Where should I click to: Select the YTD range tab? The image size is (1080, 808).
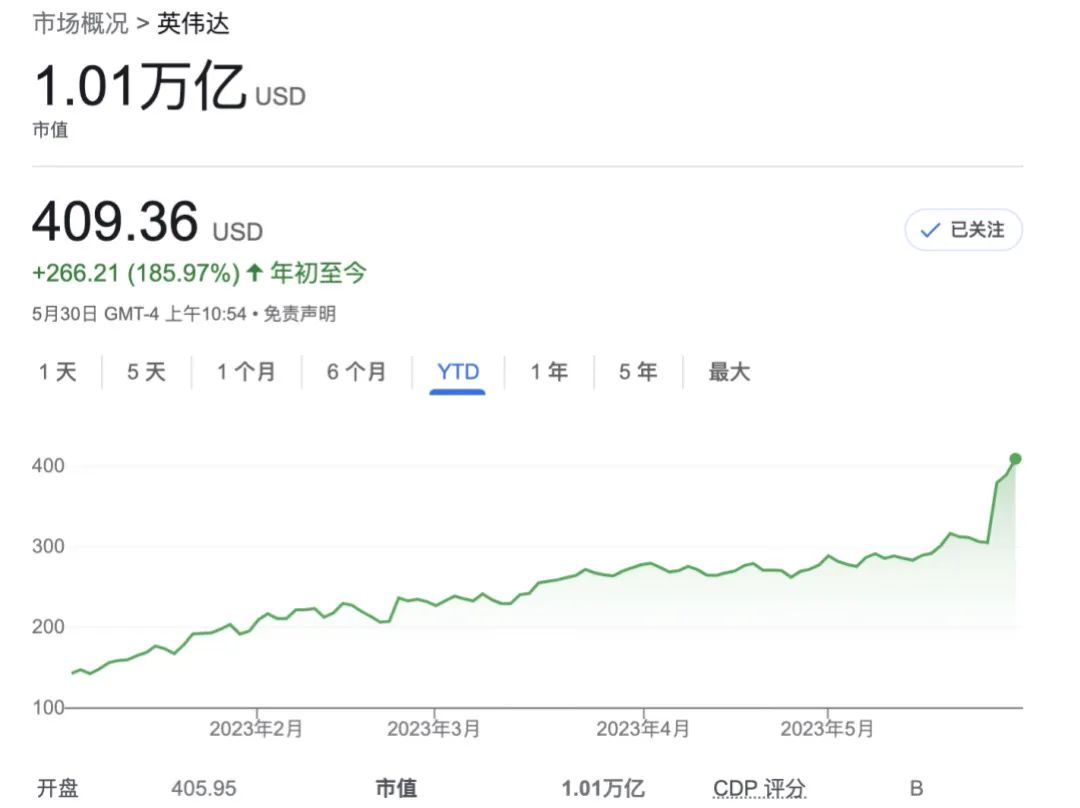[x=456, y=371]
